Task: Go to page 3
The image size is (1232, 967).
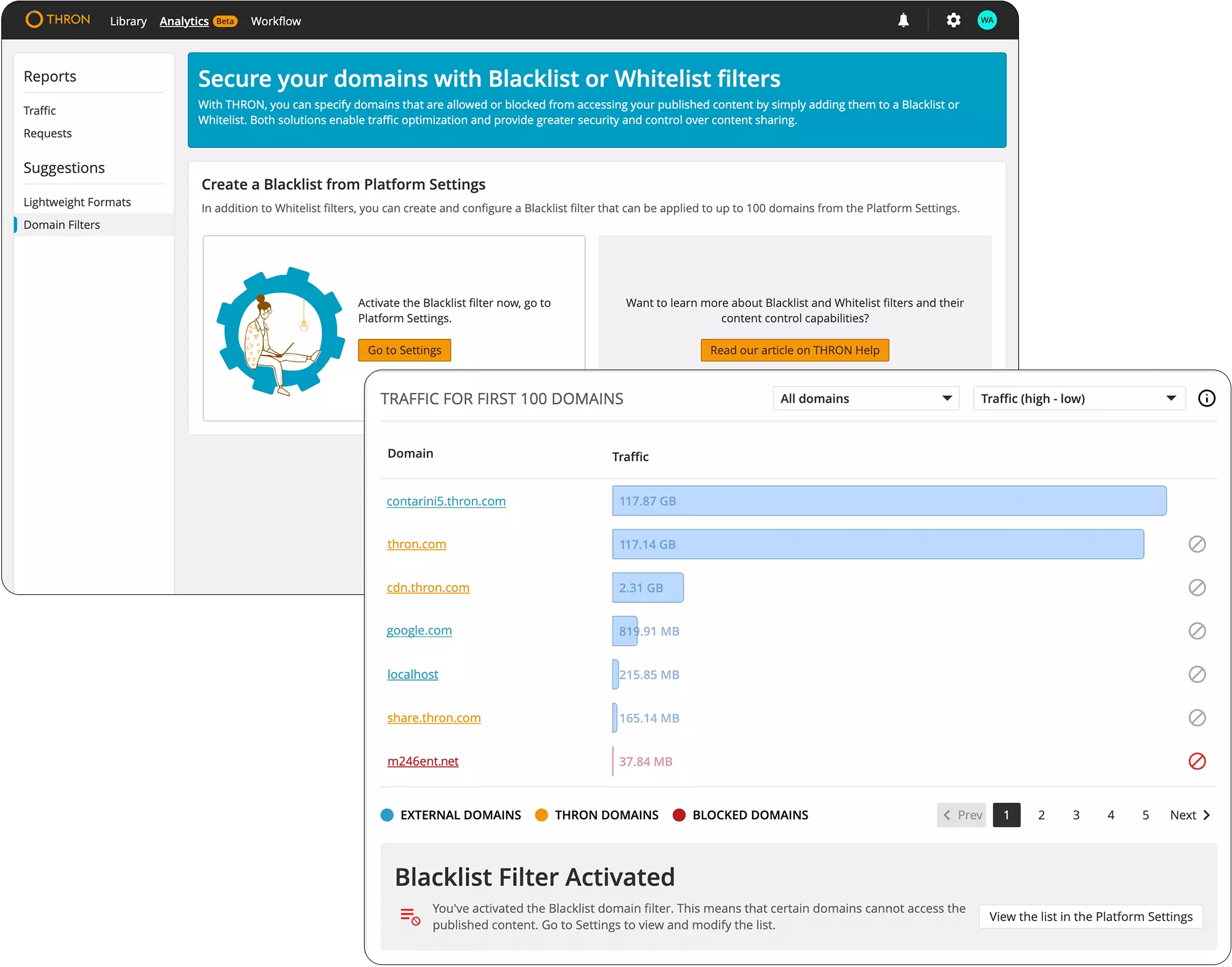Action: [x=1076, y=815]
